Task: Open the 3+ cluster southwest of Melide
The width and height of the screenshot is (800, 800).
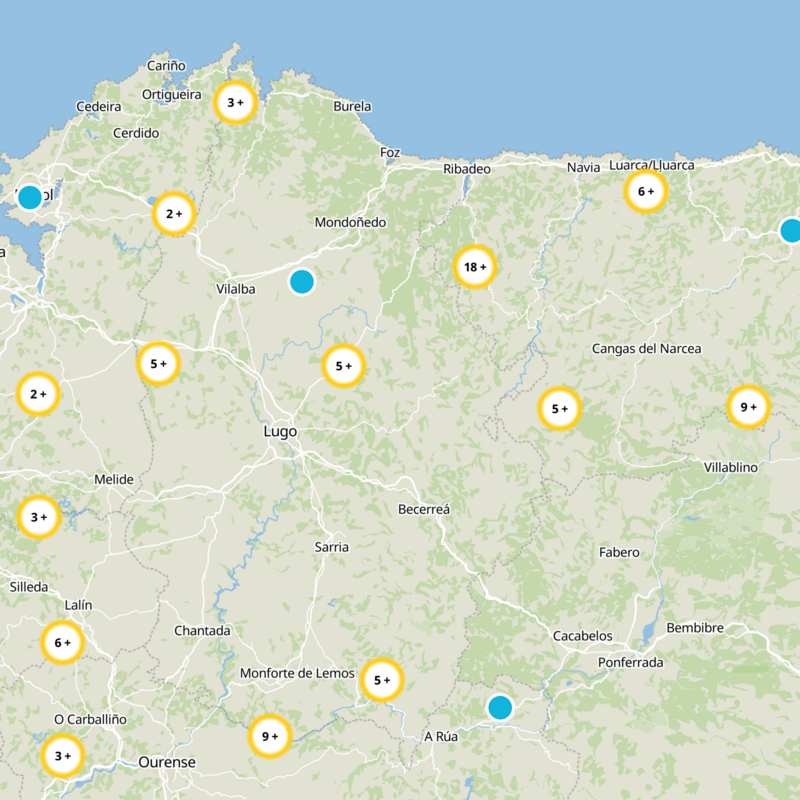Action: coord(39,517)
